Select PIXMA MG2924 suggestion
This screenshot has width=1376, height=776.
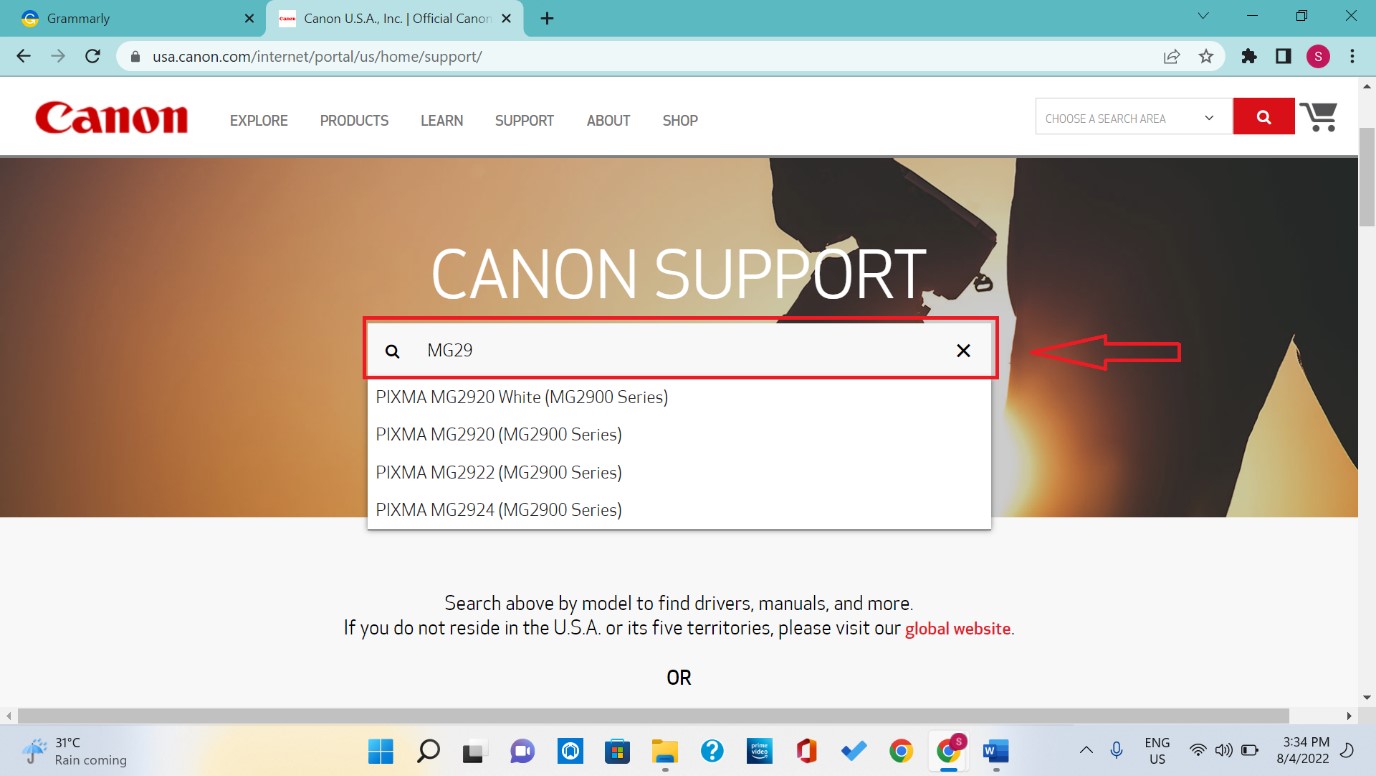coord(679,510)
